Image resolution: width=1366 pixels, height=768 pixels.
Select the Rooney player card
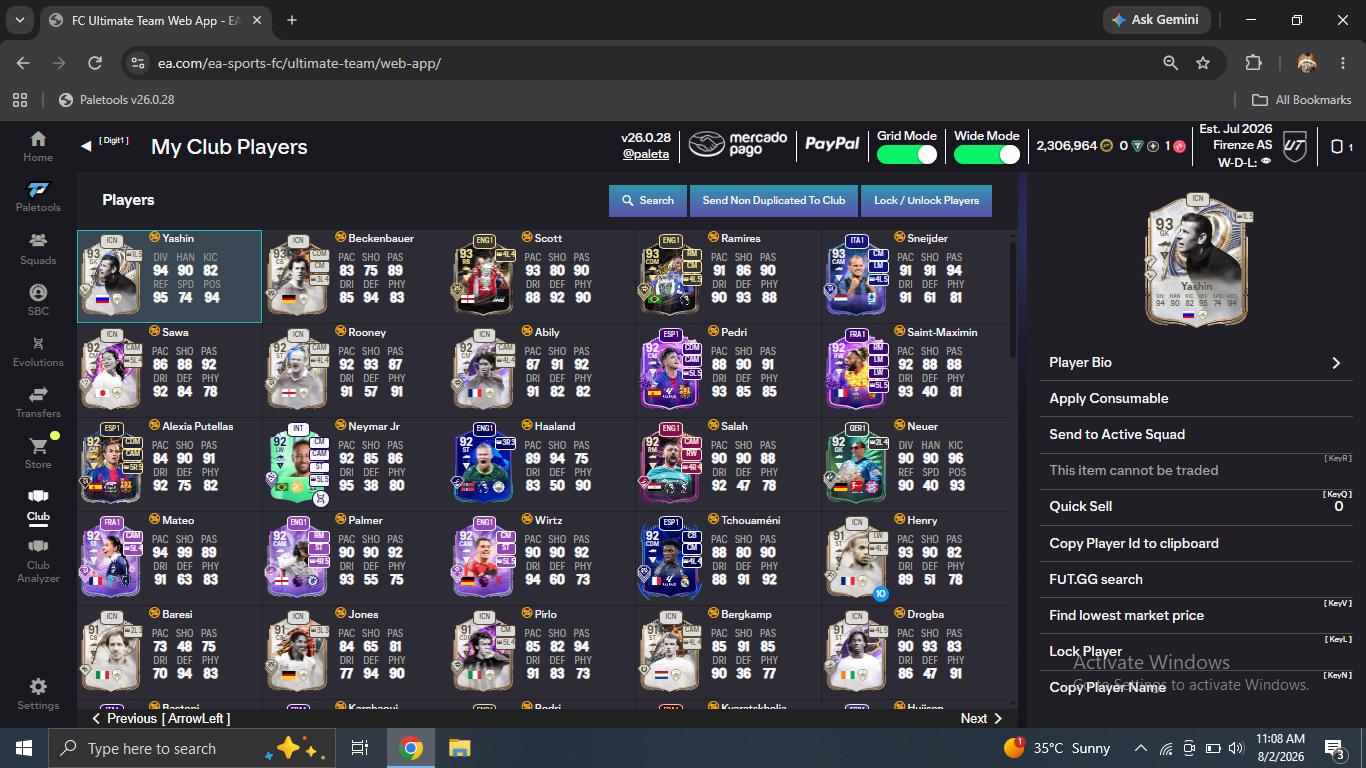point(356,370)
